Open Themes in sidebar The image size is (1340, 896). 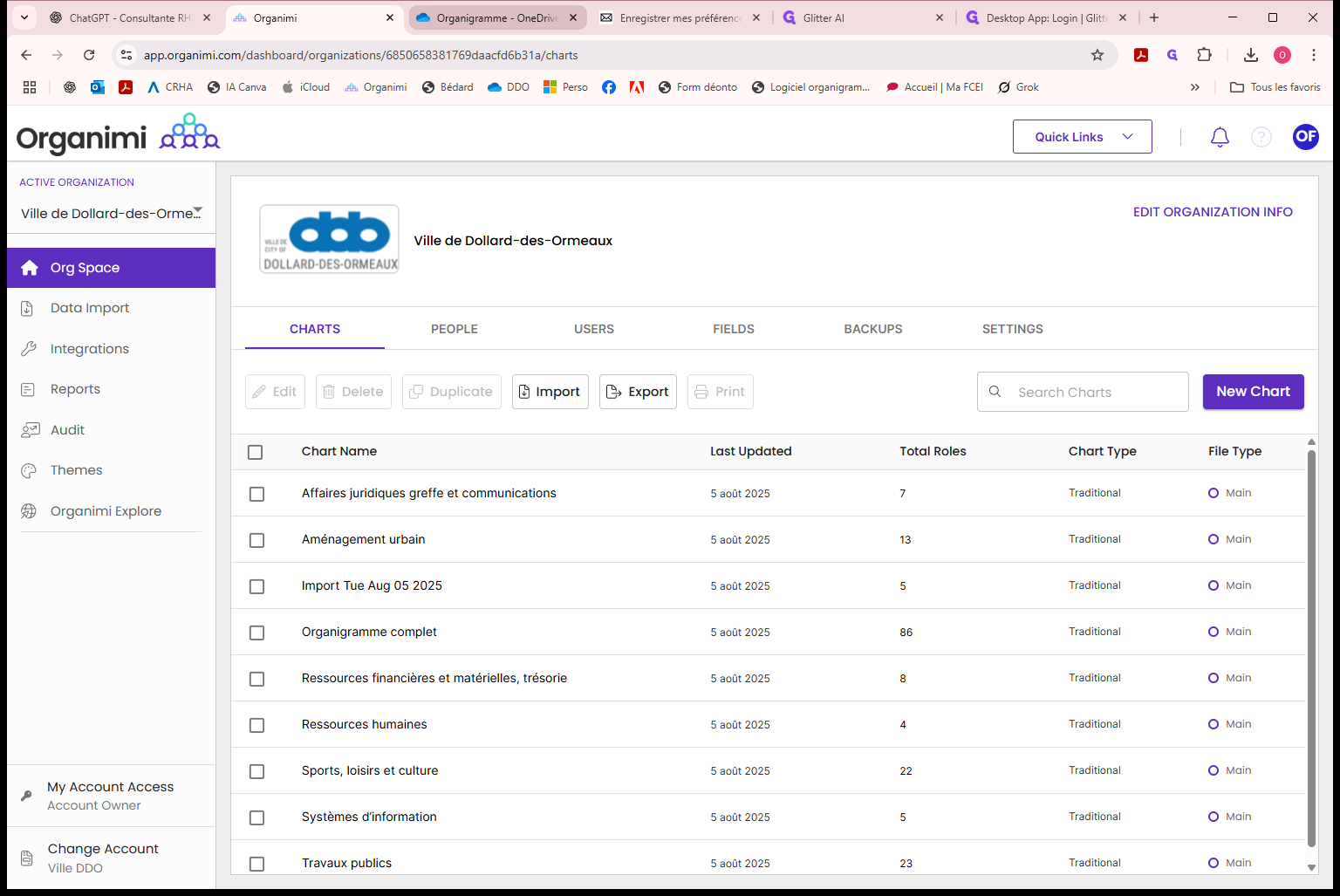tap(112, 470)
